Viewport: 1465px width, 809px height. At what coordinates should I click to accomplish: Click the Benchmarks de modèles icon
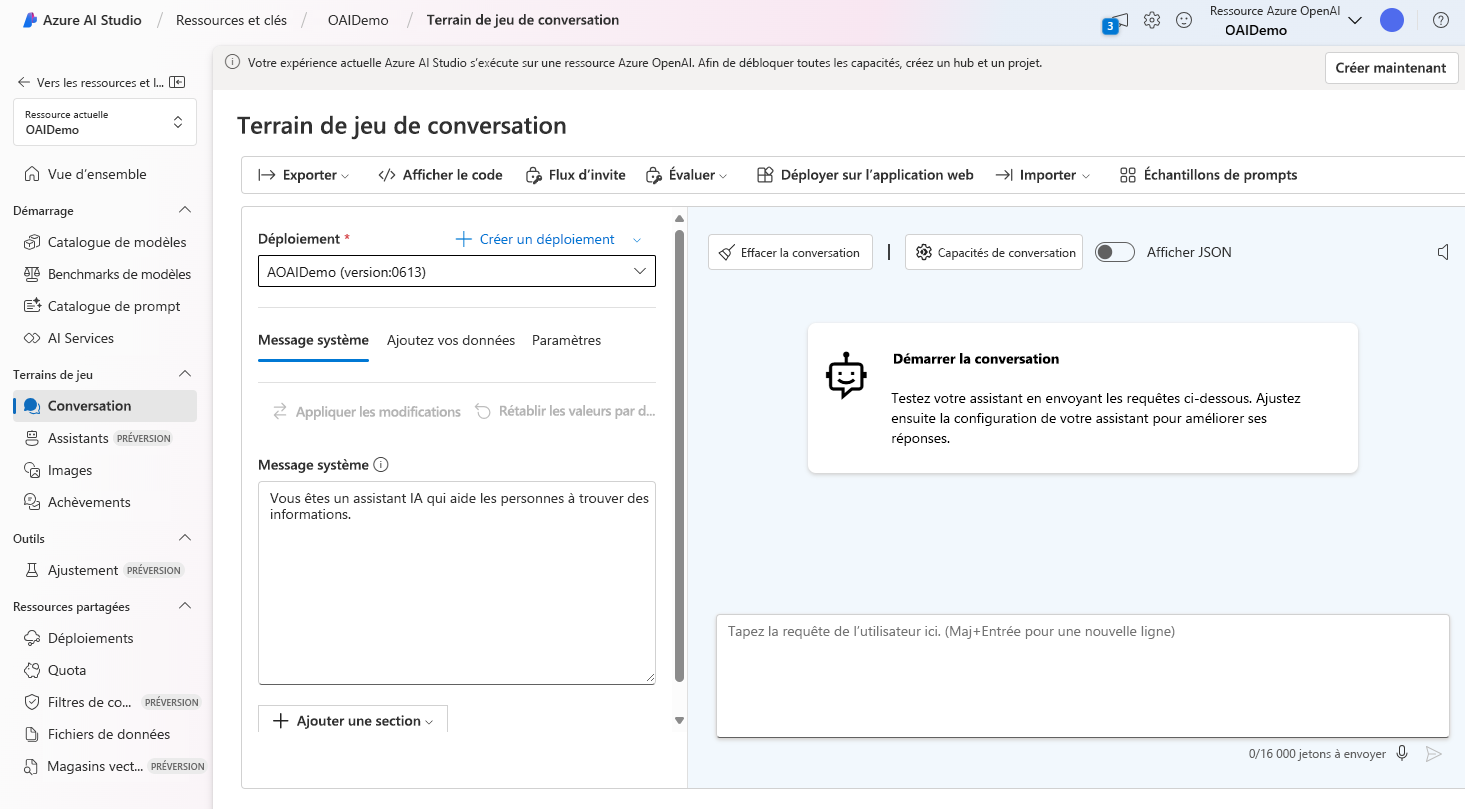(32, 274)
